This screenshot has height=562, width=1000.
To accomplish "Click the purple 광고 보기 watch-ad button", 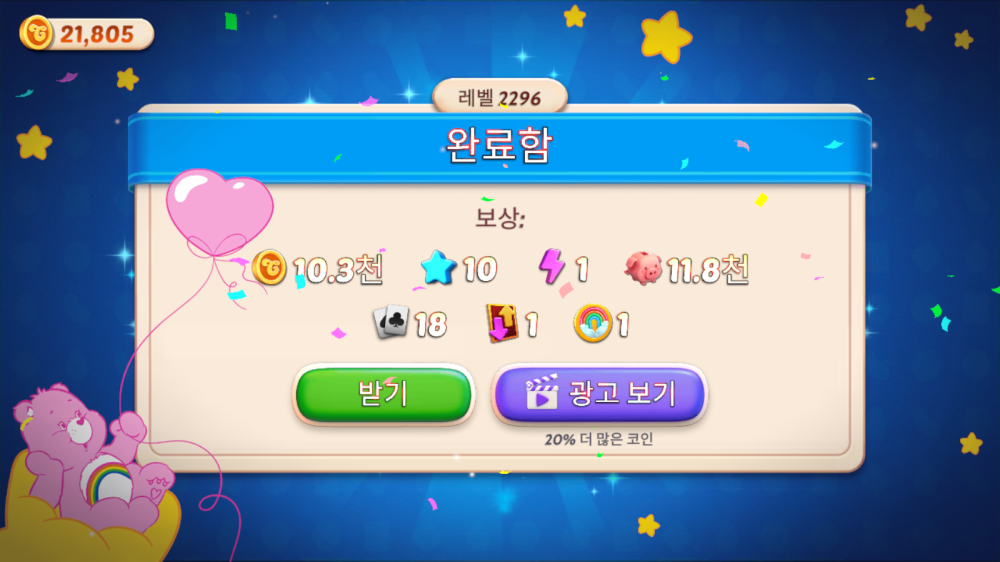I will tap(599, 394).
